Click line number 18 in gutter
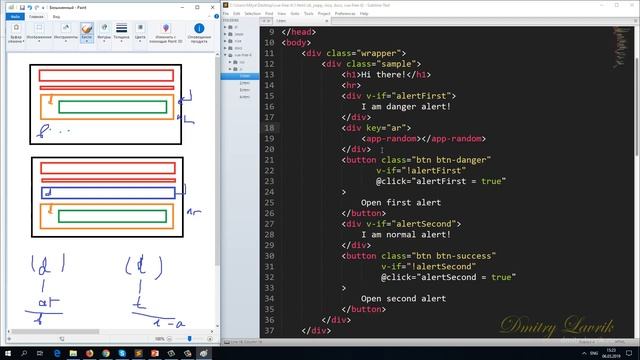The height and width of the screenshot is (360, 640). coord(269,128)
